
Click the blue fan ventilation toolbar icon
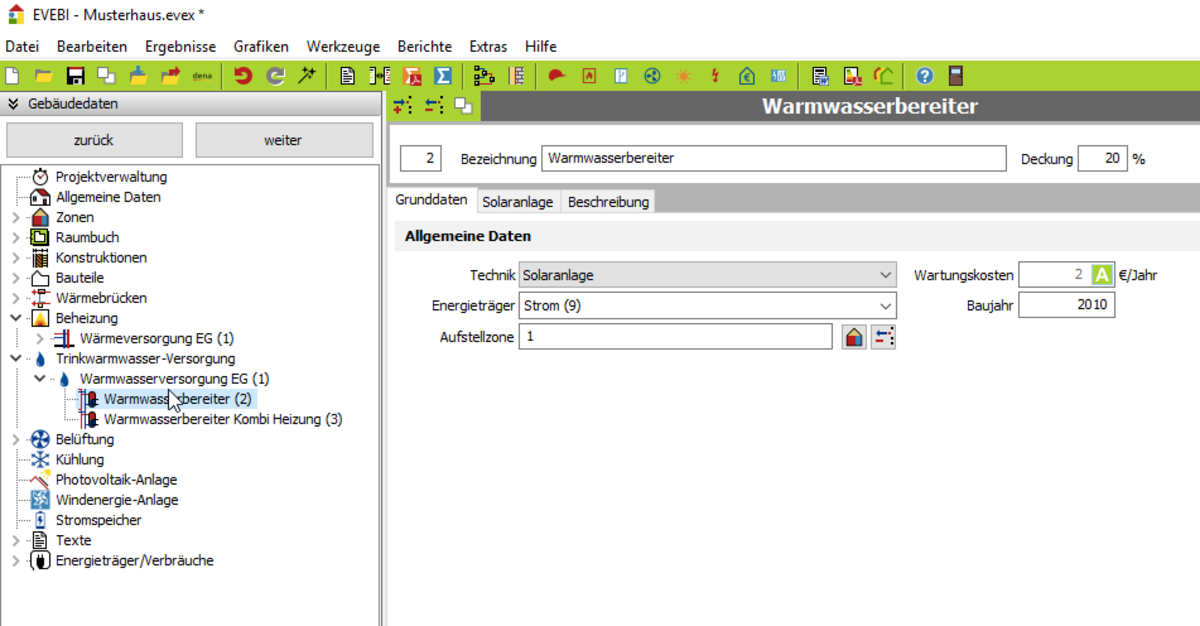click(652, 75)
